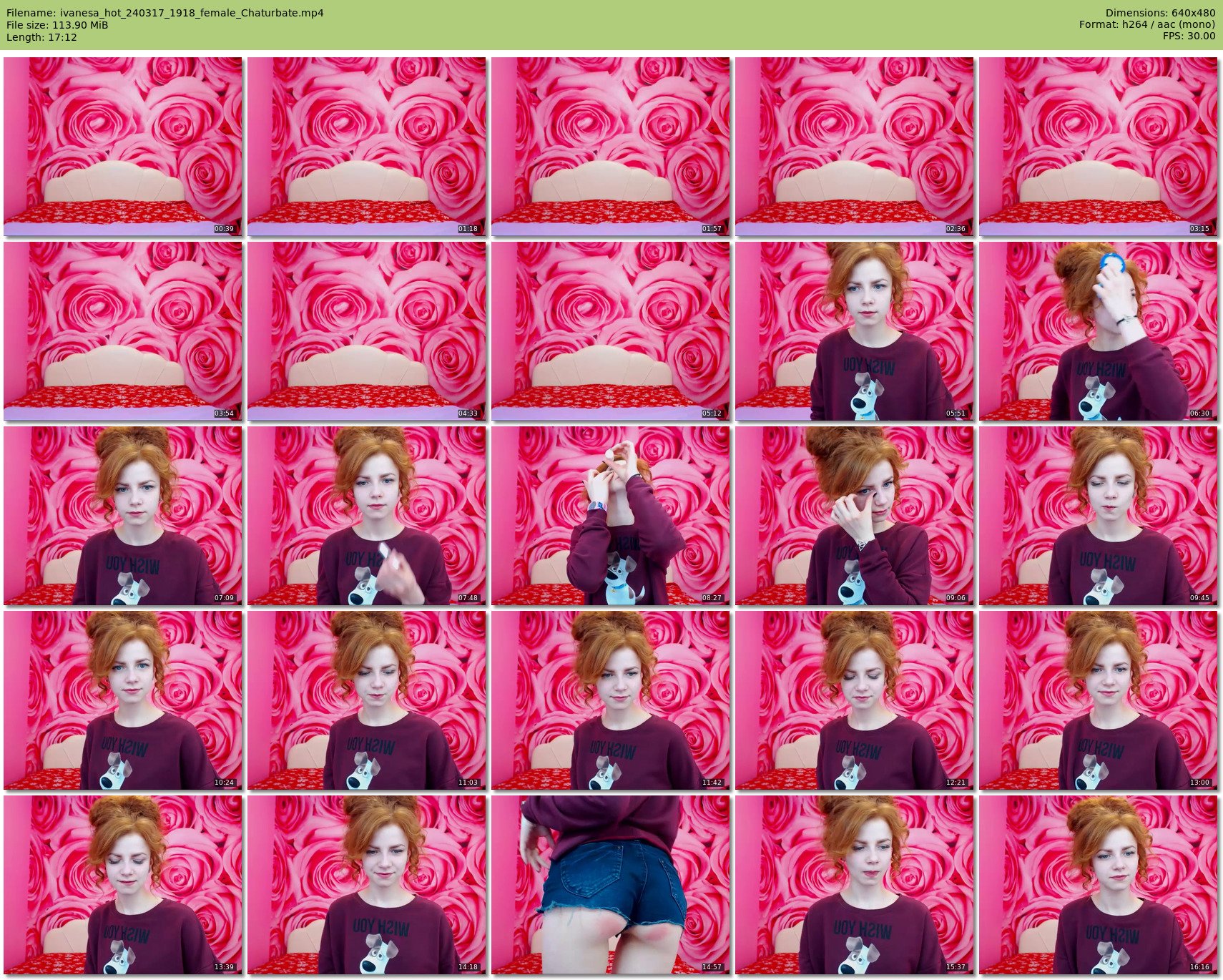The height and width of the screenshot is (980, 1223).
Task: Open the thumbnail stamped 01:18
Action: 367,147
